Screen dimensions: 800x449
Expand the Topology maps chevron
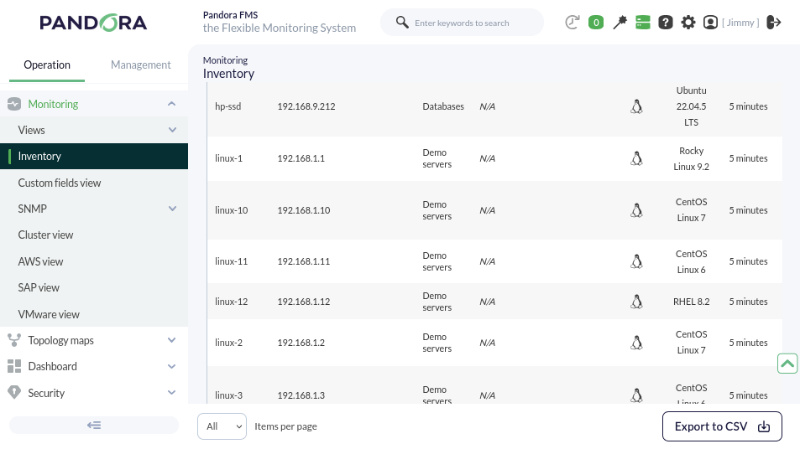pos(172,340)
